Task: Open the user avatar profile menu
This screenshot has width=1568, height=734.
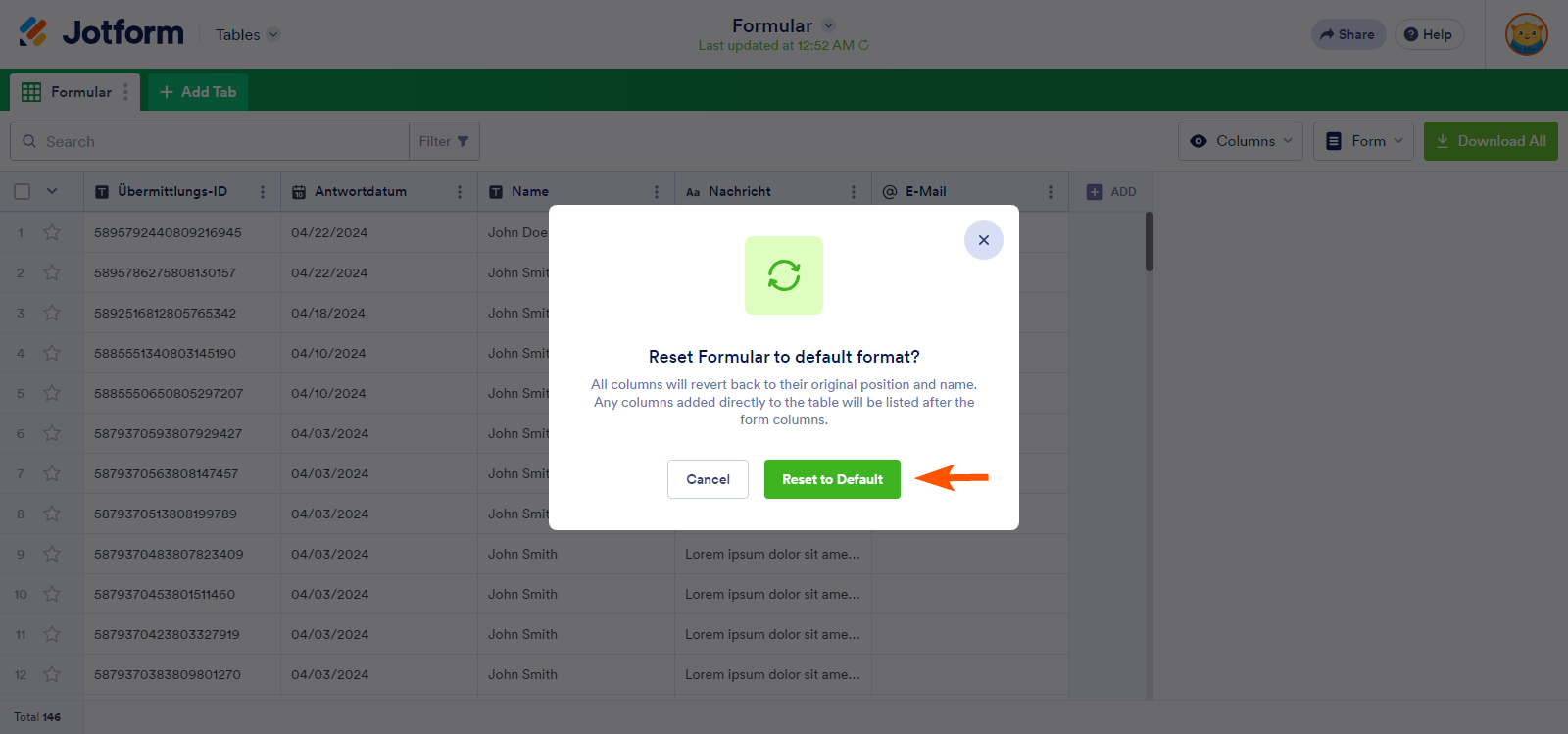Action: click(1526, 34)
